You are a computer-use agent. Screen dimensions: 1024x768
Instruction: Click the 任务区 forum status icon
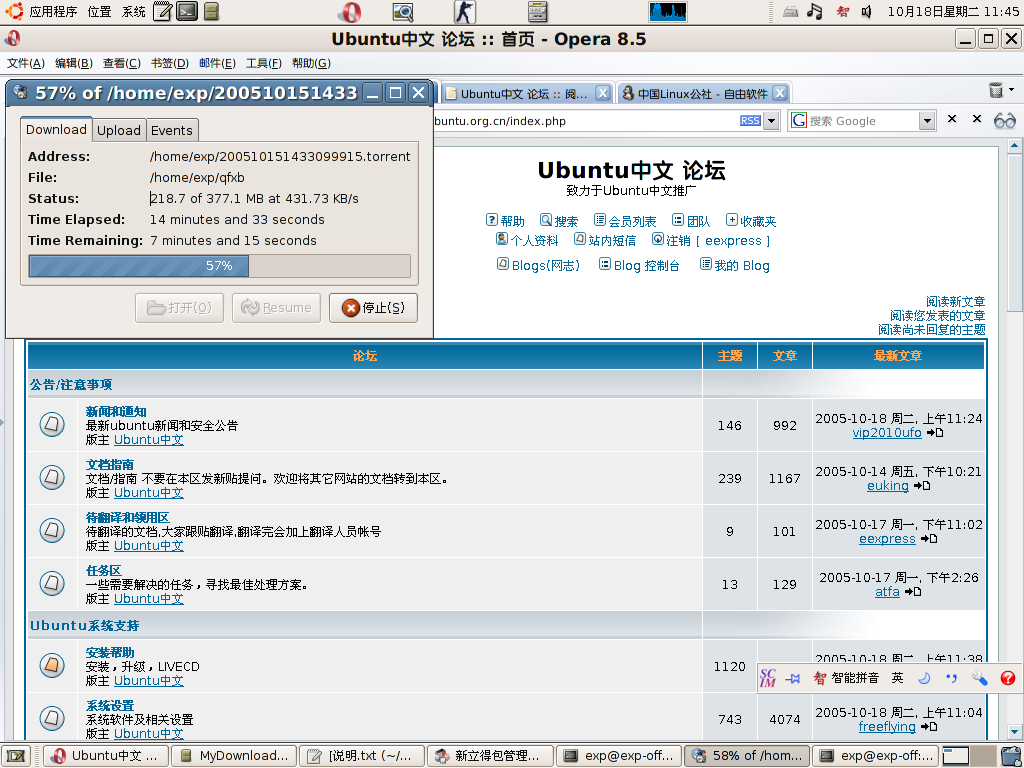[x=52, y=583]
